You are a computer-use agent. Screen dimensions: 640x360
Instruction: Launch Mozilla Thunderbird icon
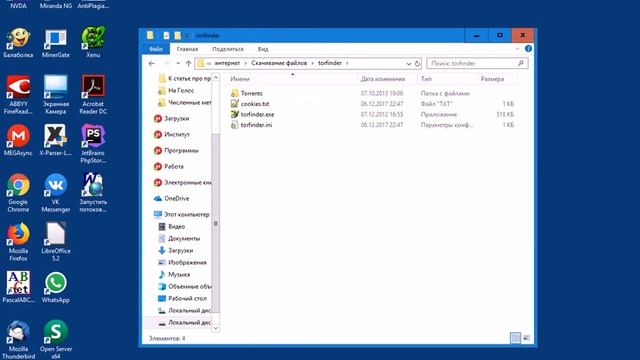(18, 340)
